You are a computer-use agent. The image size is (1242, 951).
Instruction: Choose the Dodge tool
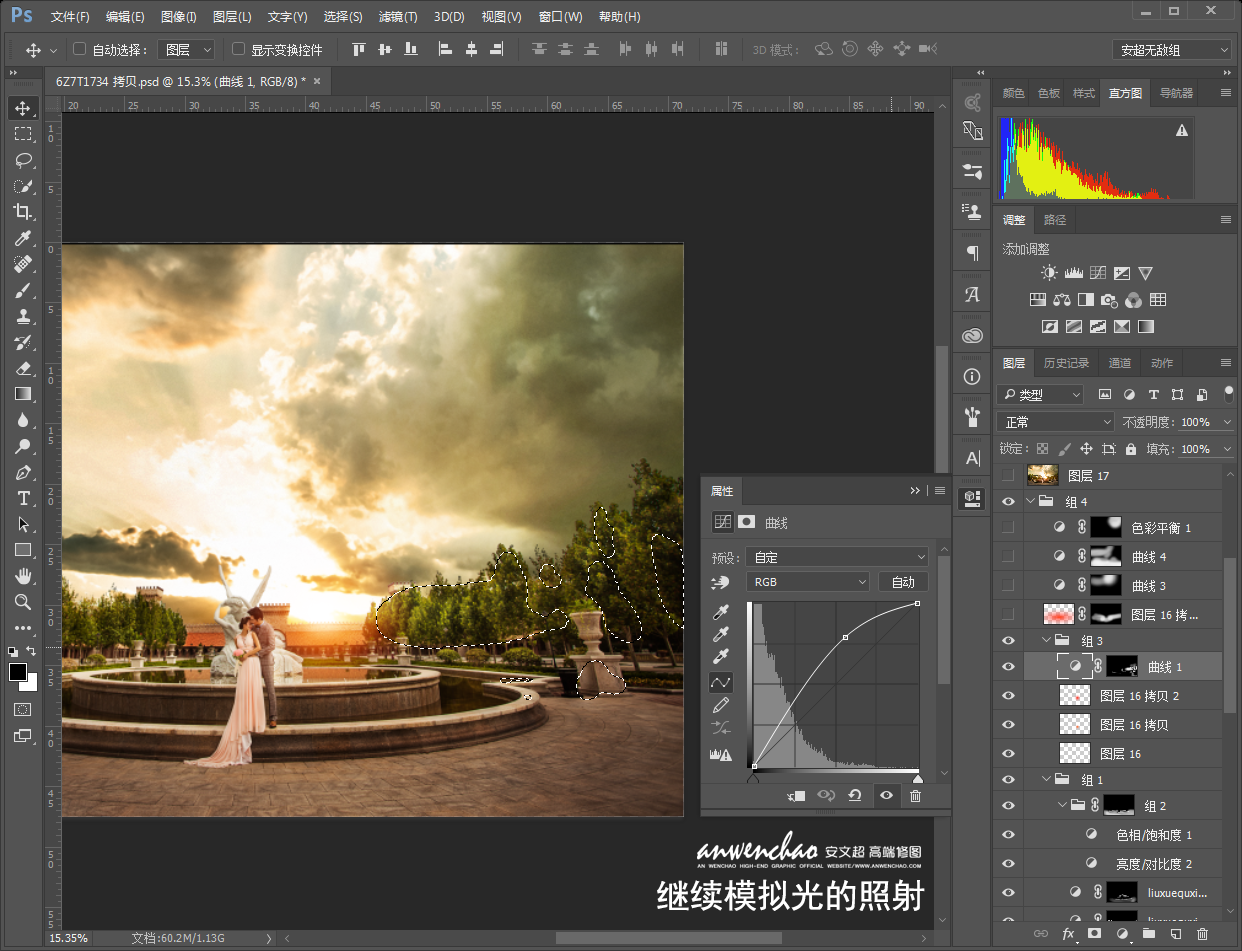click(x=23, y=446)
